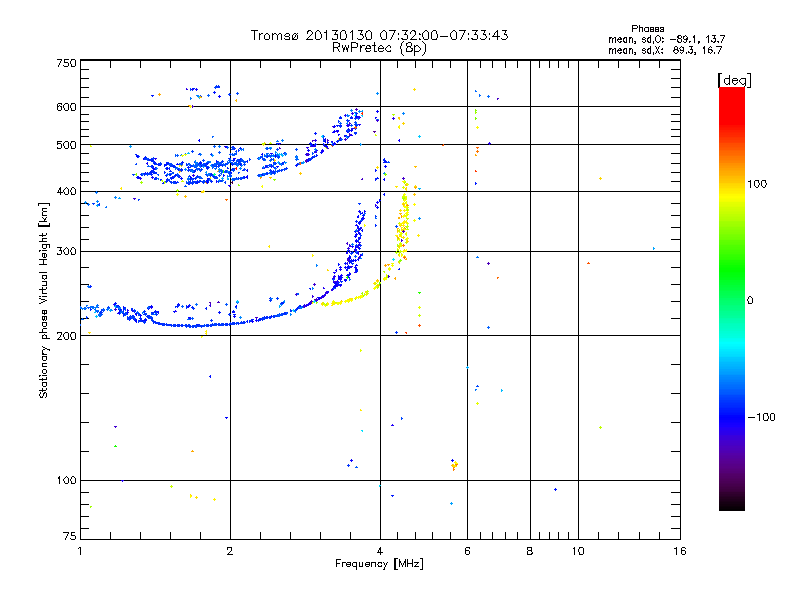This screenshot has width=800, height=600.
Task: Click the y-axis tick label '75'
Action: 70,536
